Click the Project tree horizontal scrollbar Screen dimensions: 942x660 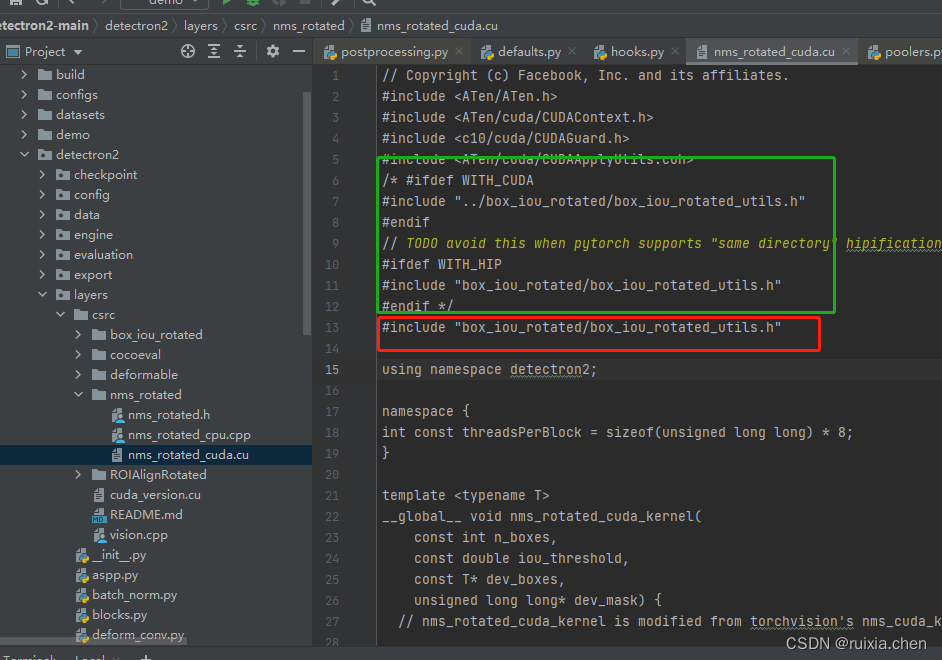(93, 641)
